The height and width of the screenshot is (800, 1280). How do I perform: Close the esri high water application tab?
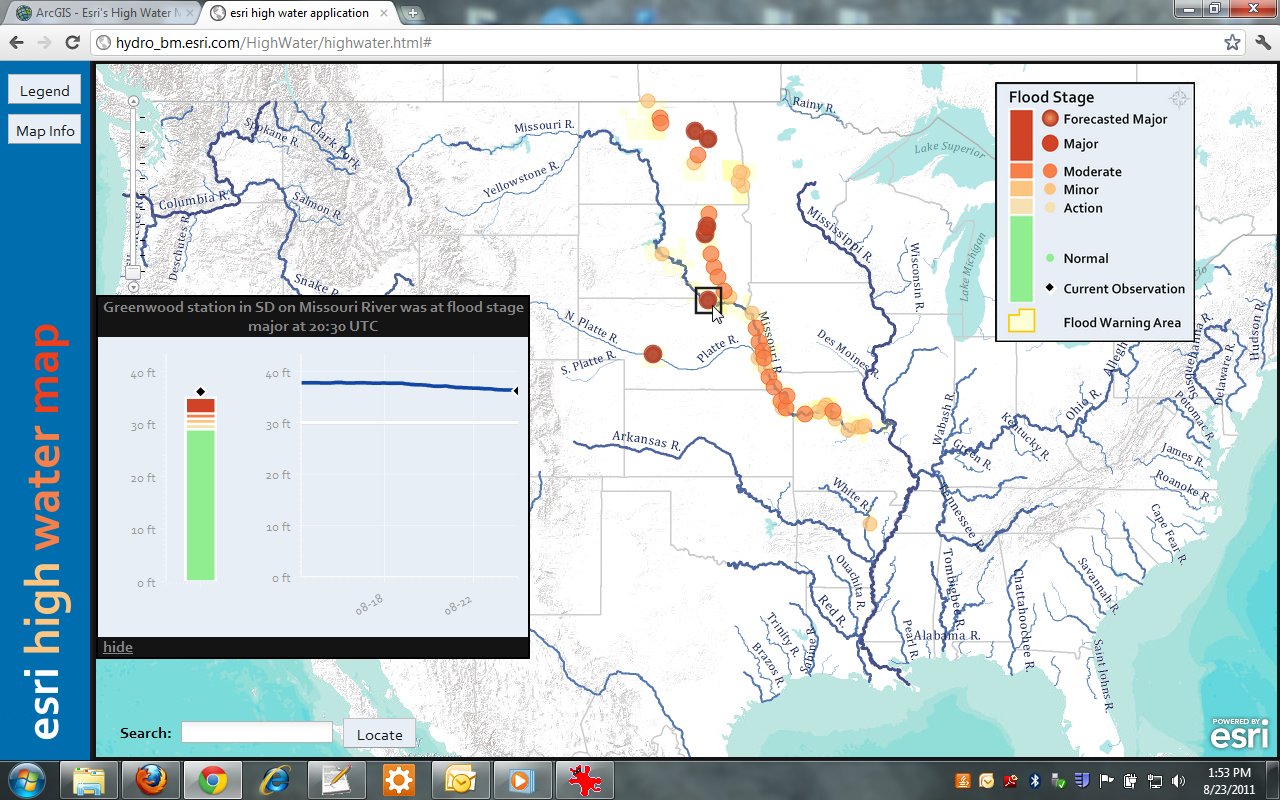tap(386, 13)
